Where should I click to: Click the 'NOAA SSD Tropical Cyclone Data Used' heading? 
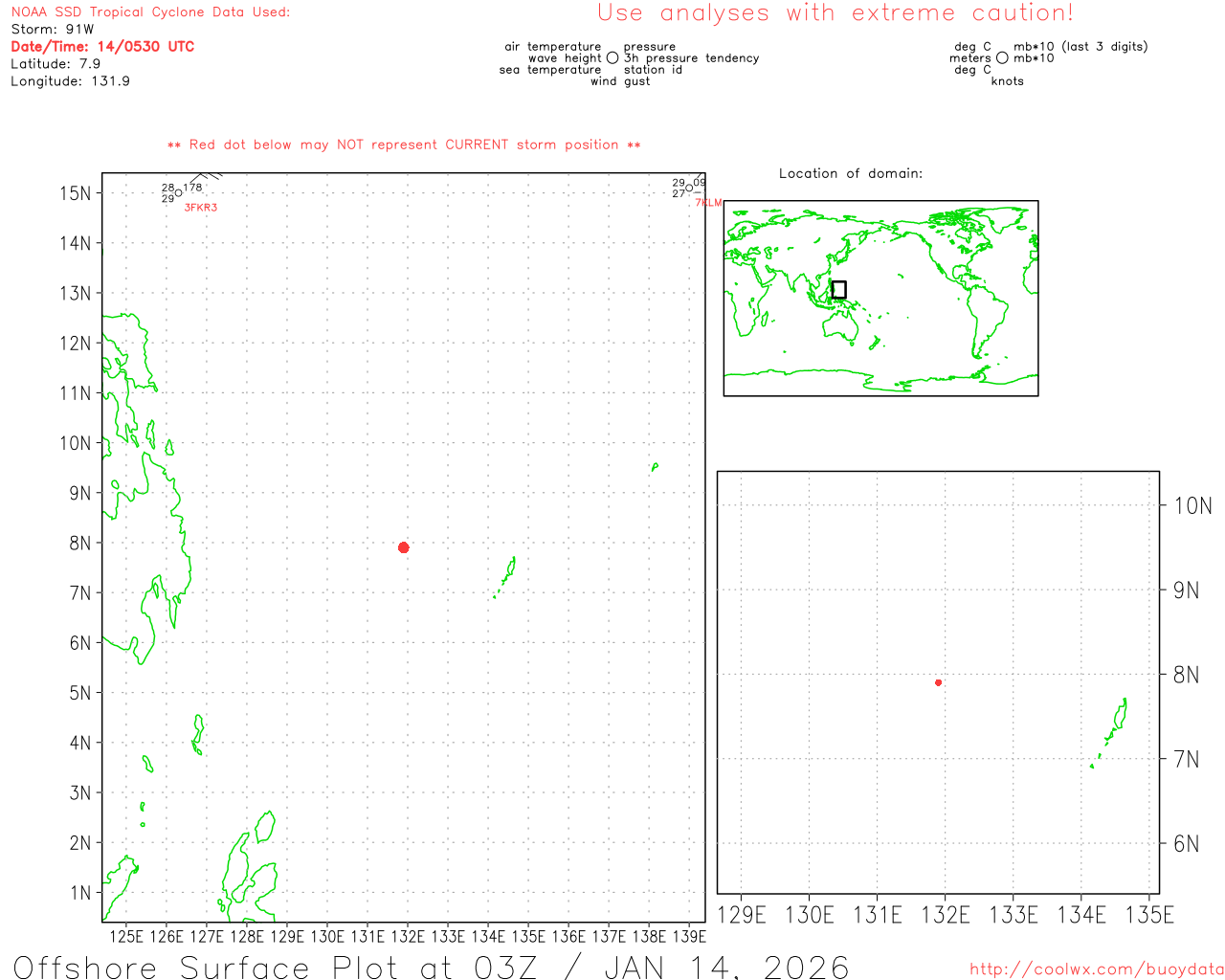150,12
